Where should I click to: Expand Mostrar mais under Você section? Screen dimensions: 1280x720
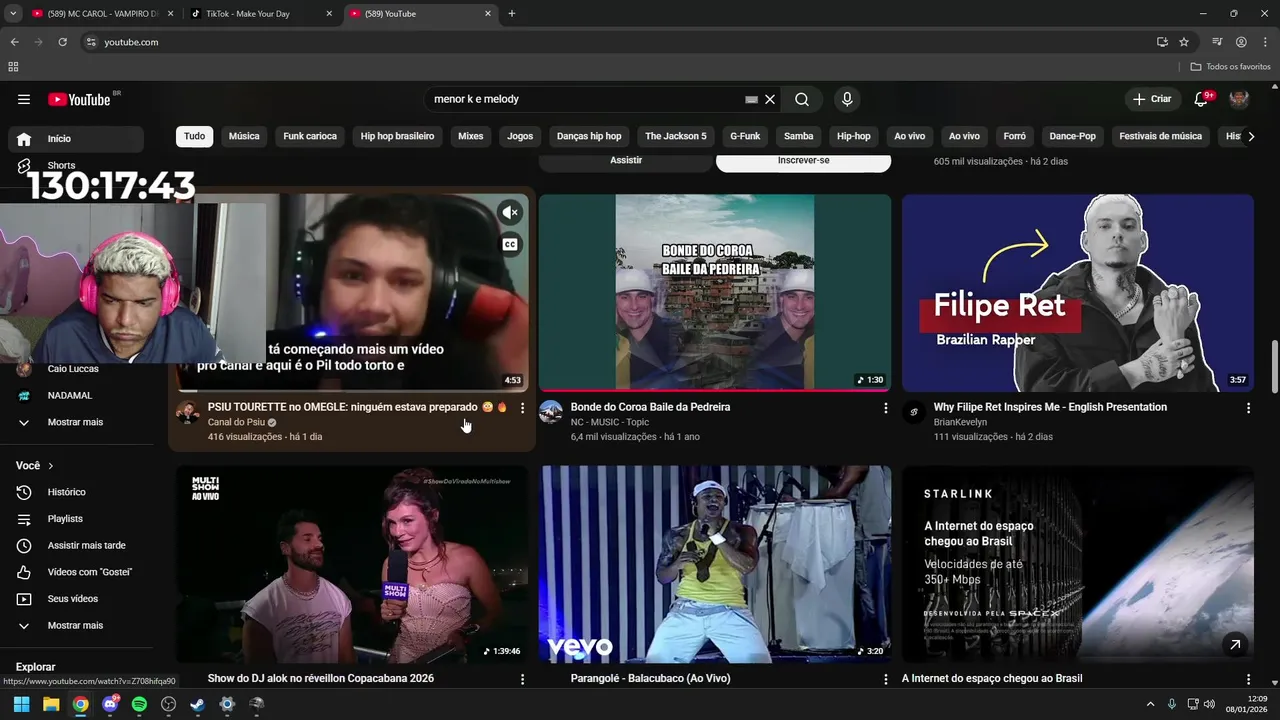pyautogui.click(x=76, y=625)
